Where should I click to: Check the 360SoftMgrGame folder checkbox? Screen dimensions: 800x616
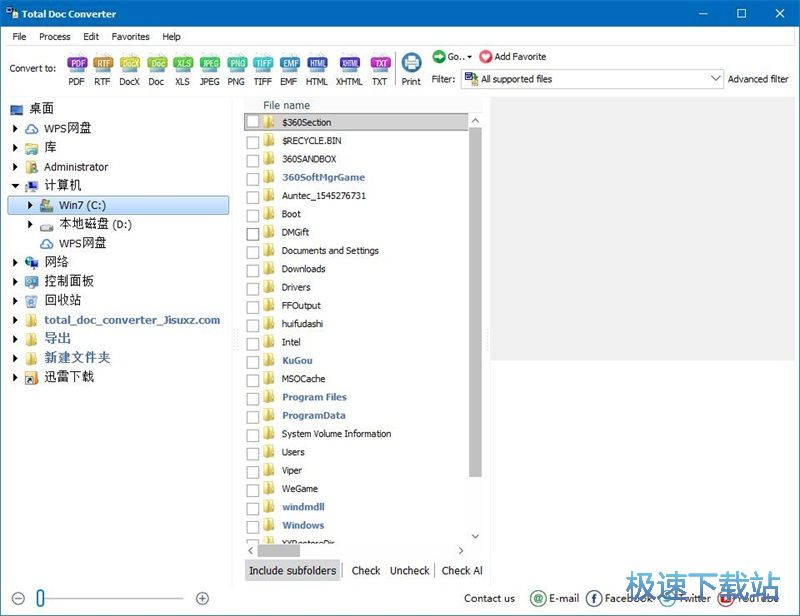tap(253, 177)
